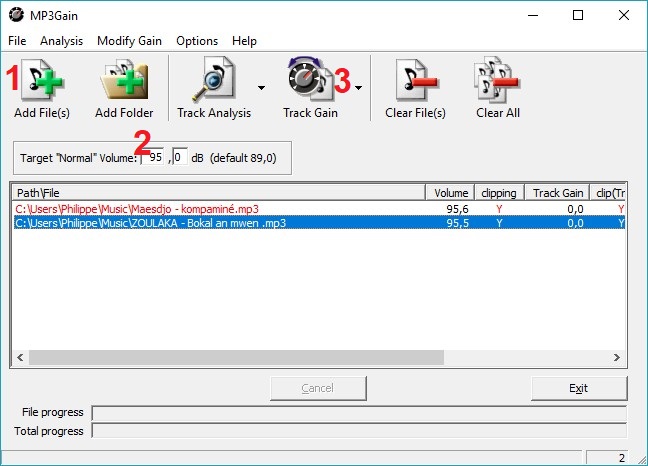Select the Maesdjo - kompaminé.mp3 row
This screenshot has height=466, width=648.
pos(319,209)
